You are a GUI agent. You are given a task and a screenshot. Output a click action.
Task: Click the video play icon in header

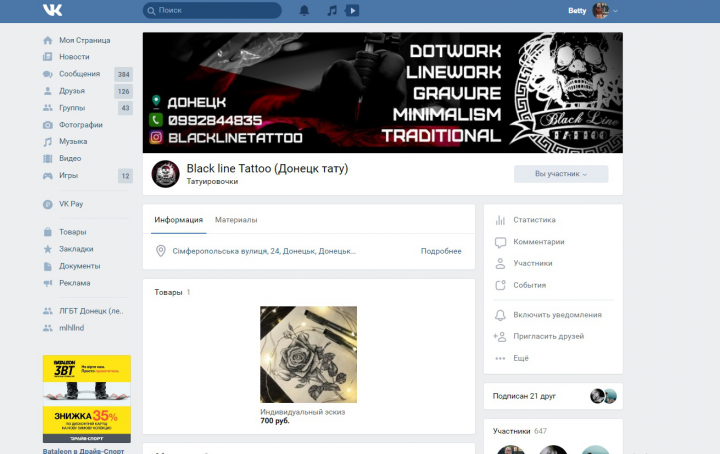[352, 10]
